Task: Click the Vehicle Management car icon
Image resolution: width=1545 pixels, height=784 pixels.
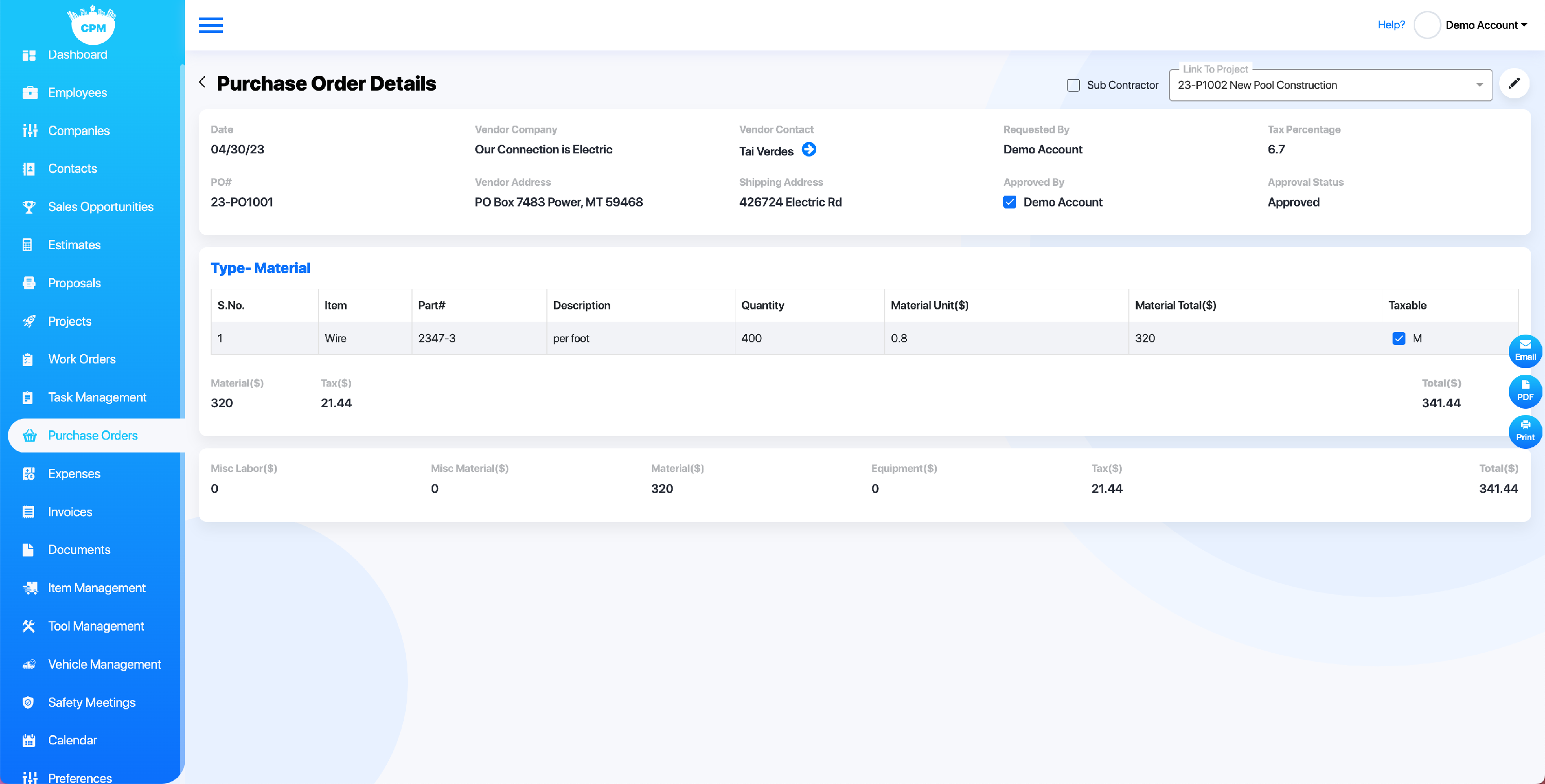Action: click(x=29, y=664)
